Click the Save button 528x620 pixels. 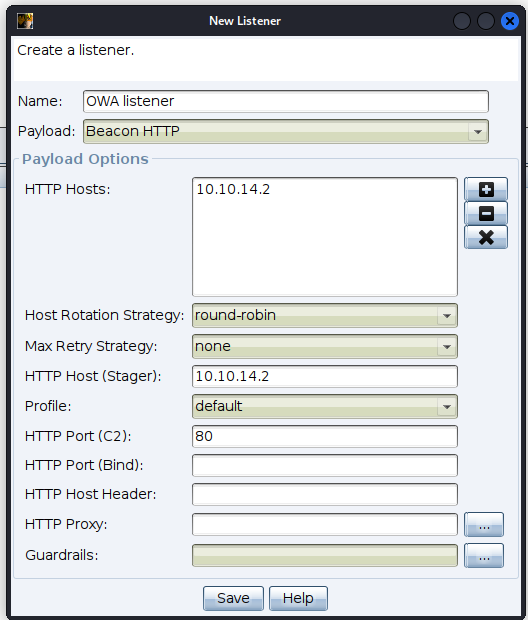point(233,598)
